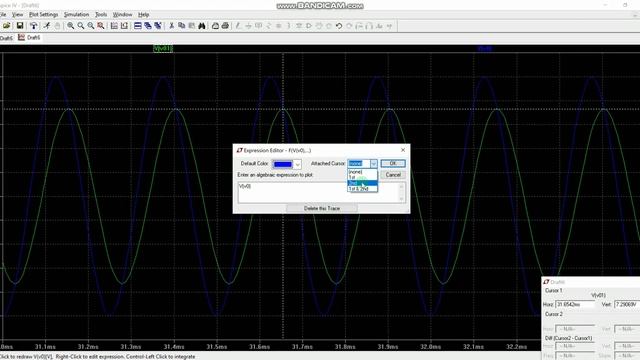The height and width of the screenshot is (360, 640).
Task: Cascade windows using the cascade toolbar icon
Action: tap(148, 26)
